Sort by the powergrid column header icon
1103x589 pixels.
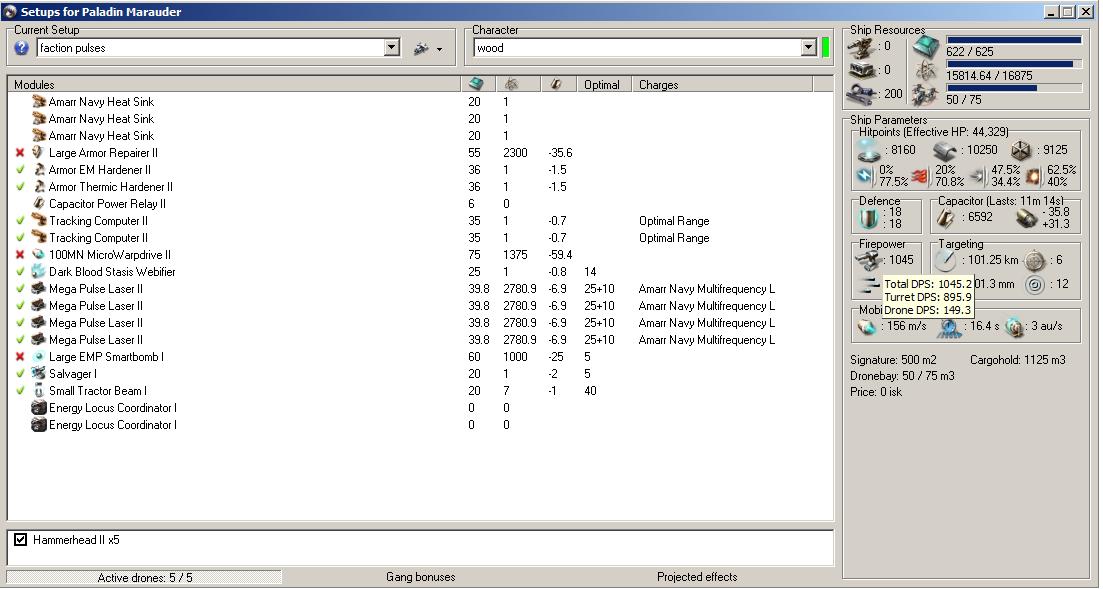[x=511, y=84]
